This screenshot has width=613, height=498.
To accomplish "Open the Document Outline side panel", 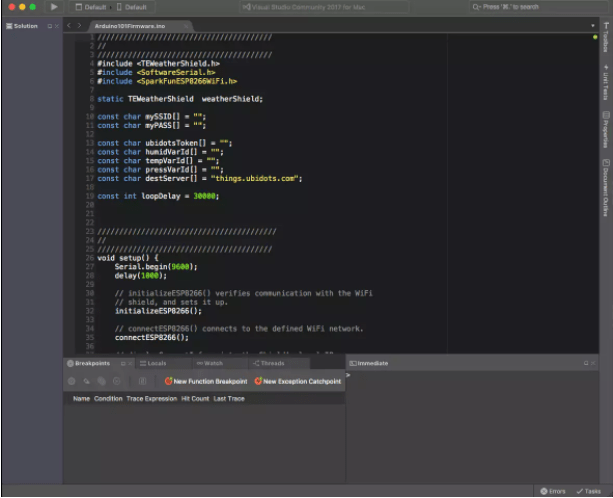I will (605, 186).
